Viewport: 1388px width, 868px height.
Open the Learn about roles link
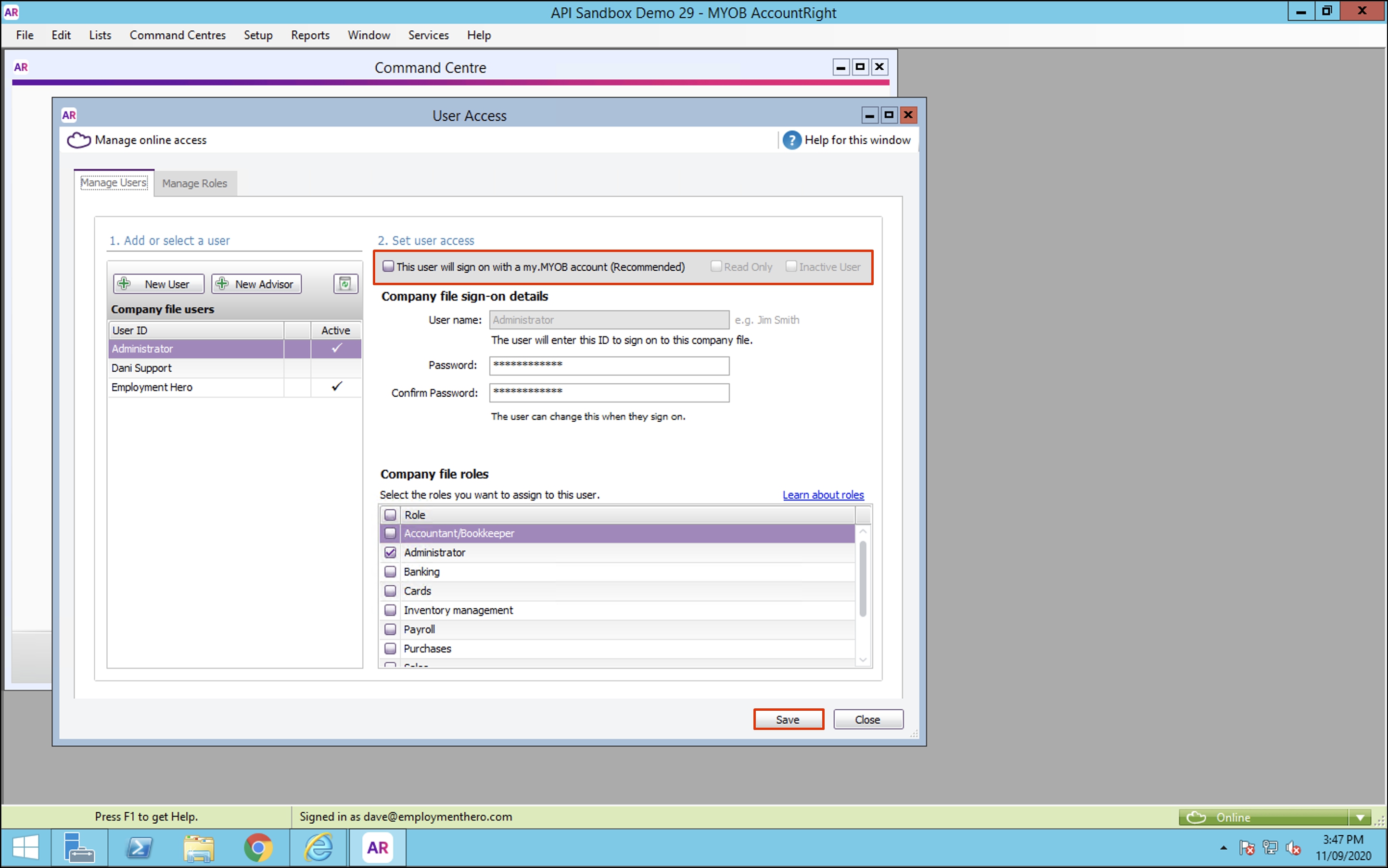click(822, 495)
